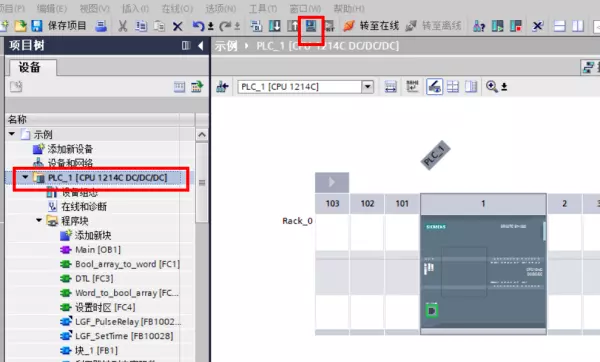Open the 在线(O) menu
Viewport: 600px width, 362px height.
point(177,8)
